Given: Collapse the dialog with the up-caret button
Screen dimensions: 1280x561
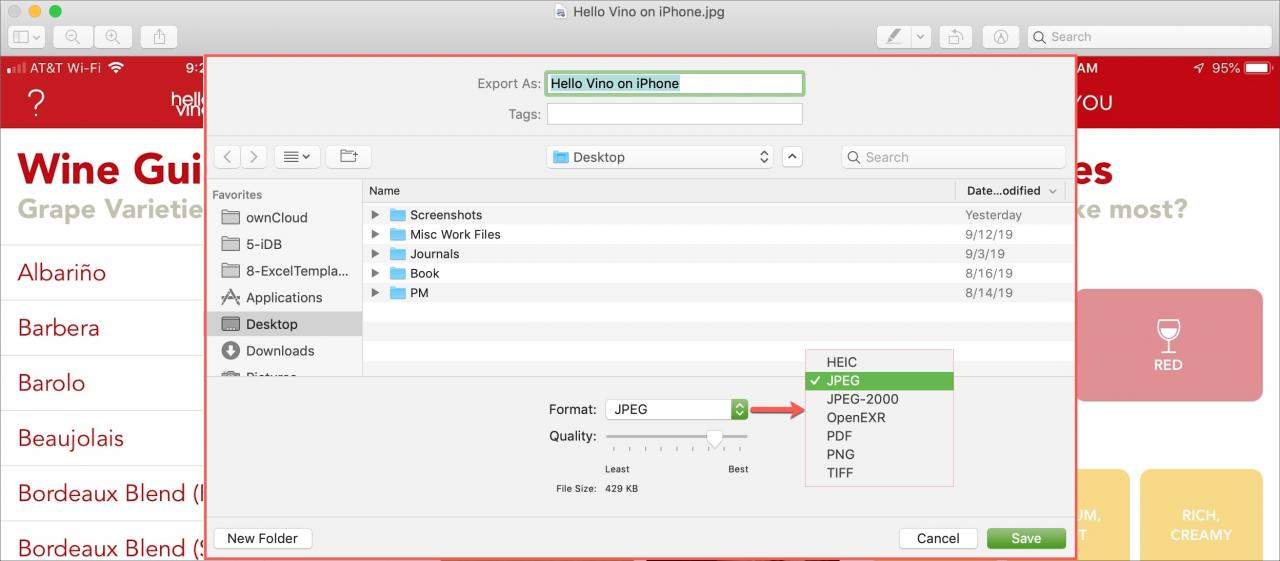Looking at the screenshot, I should click(792, 157).
